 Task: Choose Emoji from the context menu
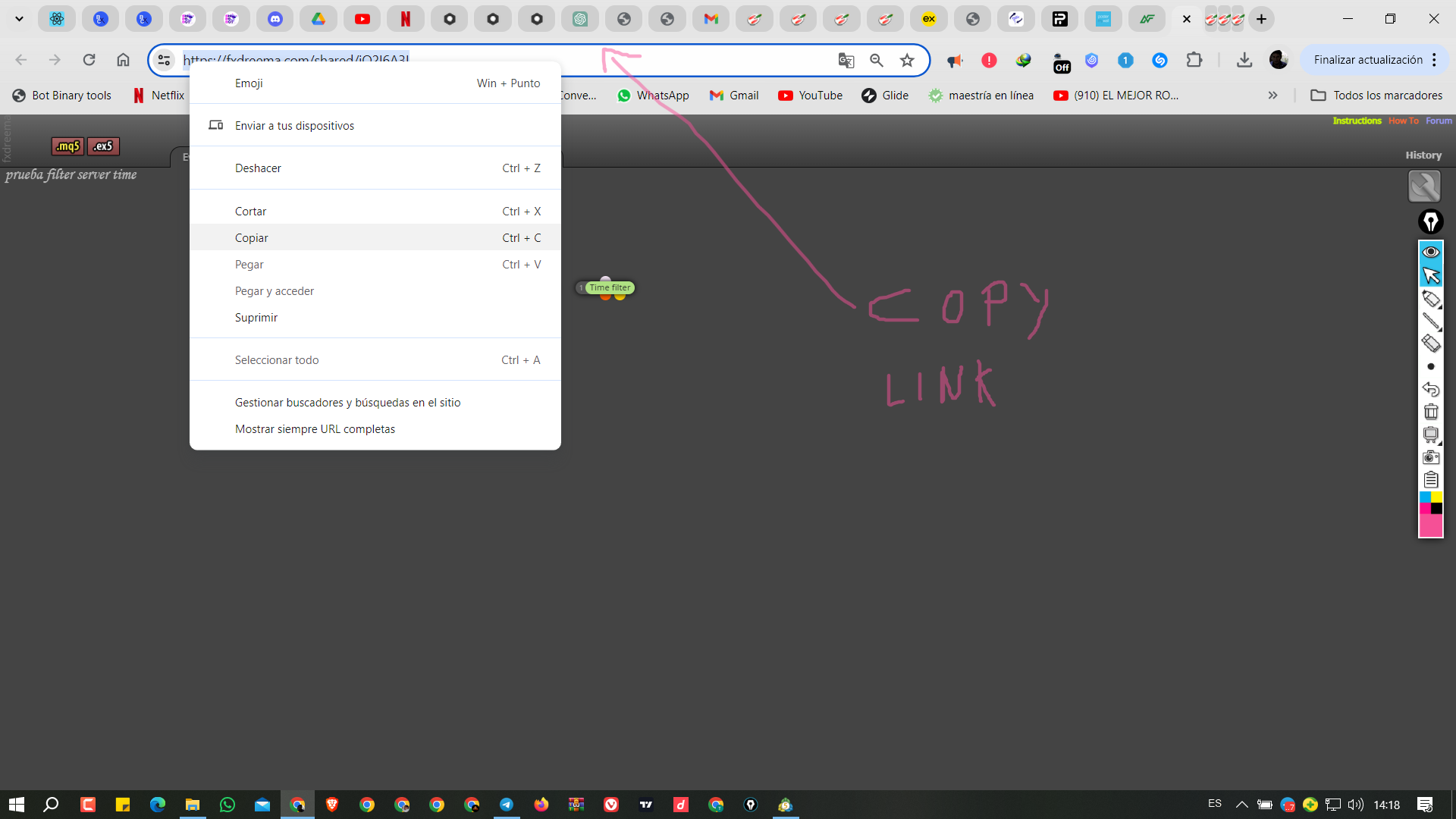pyautogui.click(x=375, y=83)
